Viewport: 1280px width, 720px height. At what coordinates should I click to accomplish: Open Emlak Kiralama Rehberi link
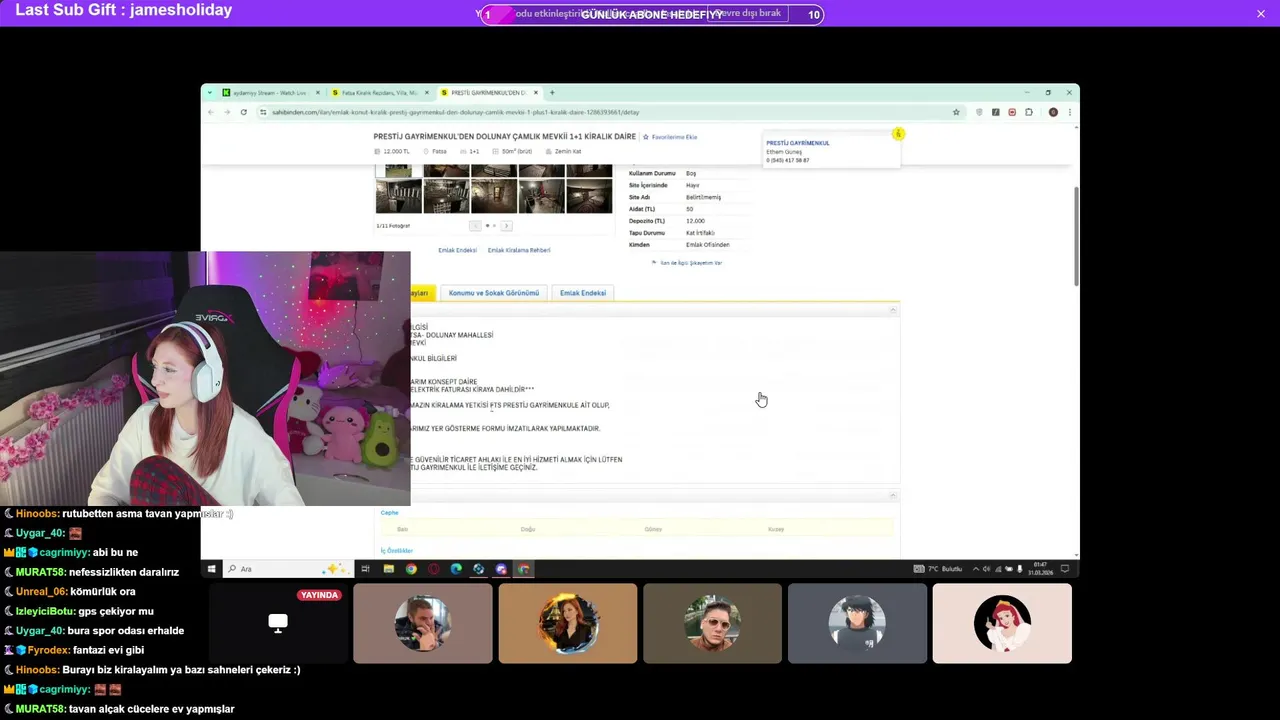click(x=519, y=250)
